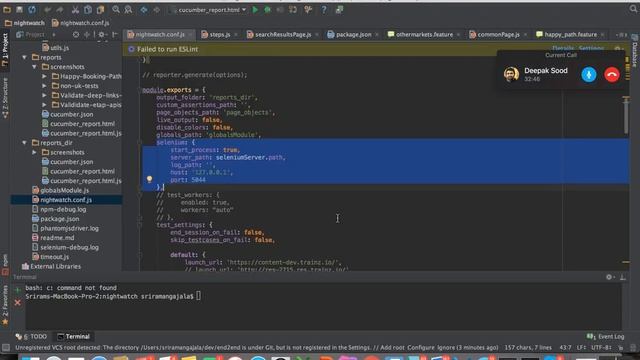Collapse the reports_dir folder
This screenshot has width=640, height=360.
tap(24, 143)
